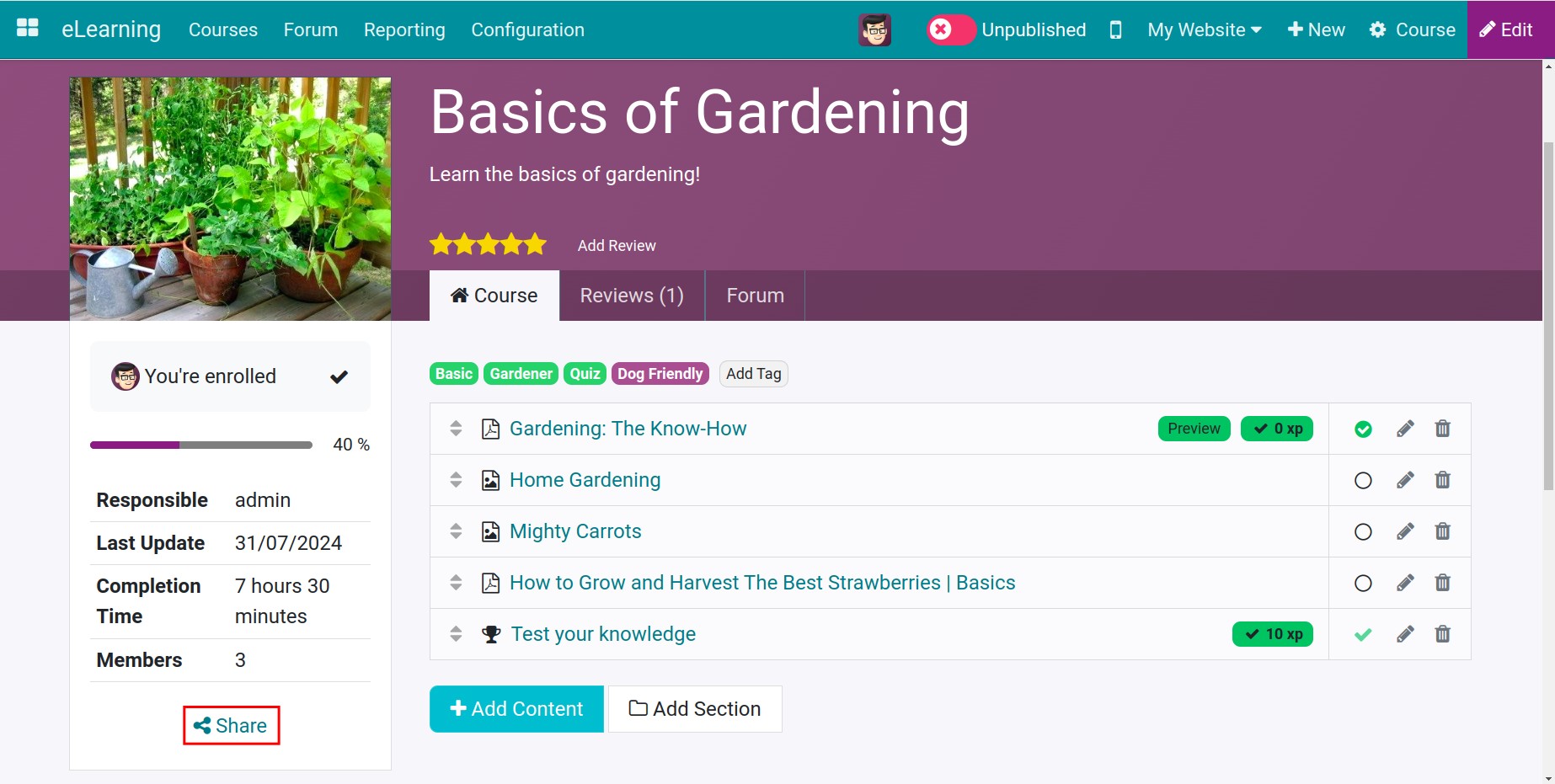Open the Reporting menu
The height and width of the screenshot is (784, 1555).
pos(404,29)
